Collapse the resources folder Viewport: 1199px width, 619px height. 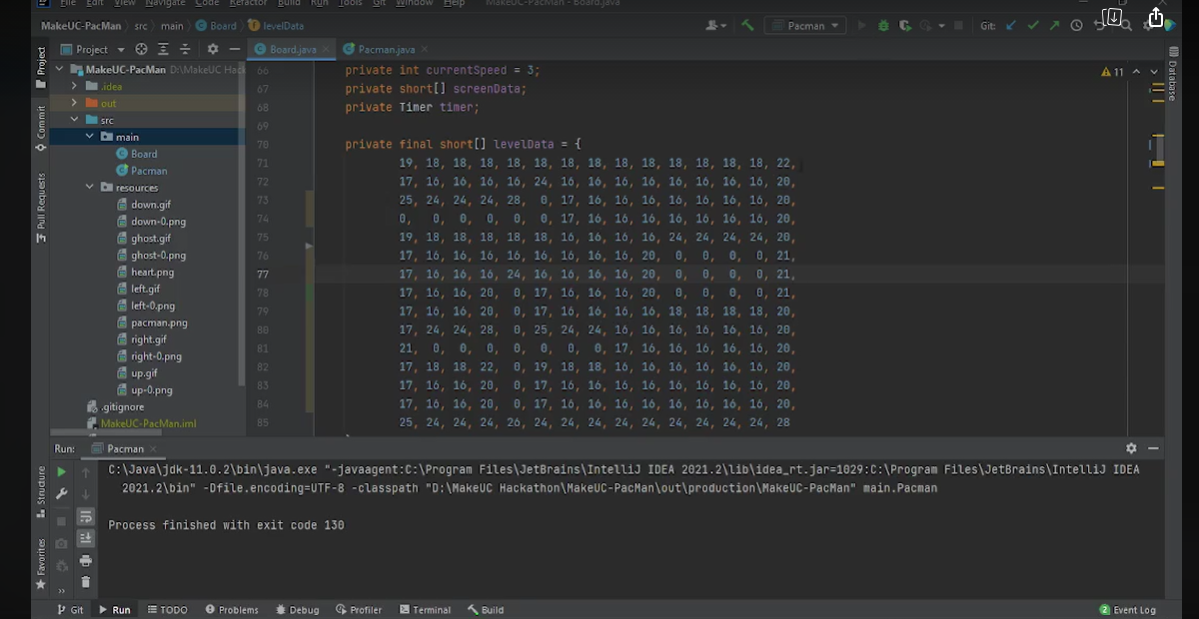click(89, 187)
